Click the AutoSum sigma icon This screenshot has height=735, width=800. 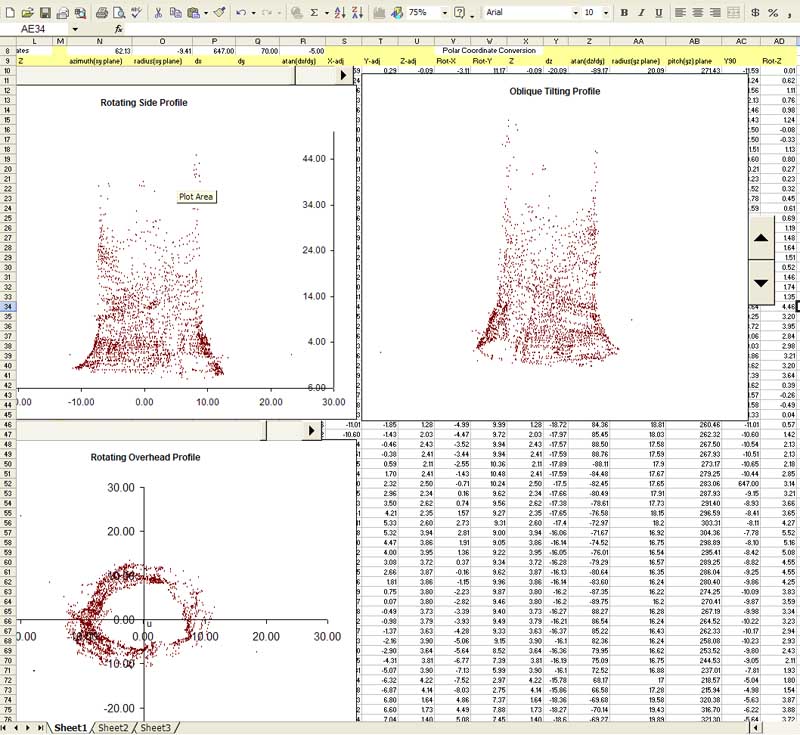tap(314, 13)
